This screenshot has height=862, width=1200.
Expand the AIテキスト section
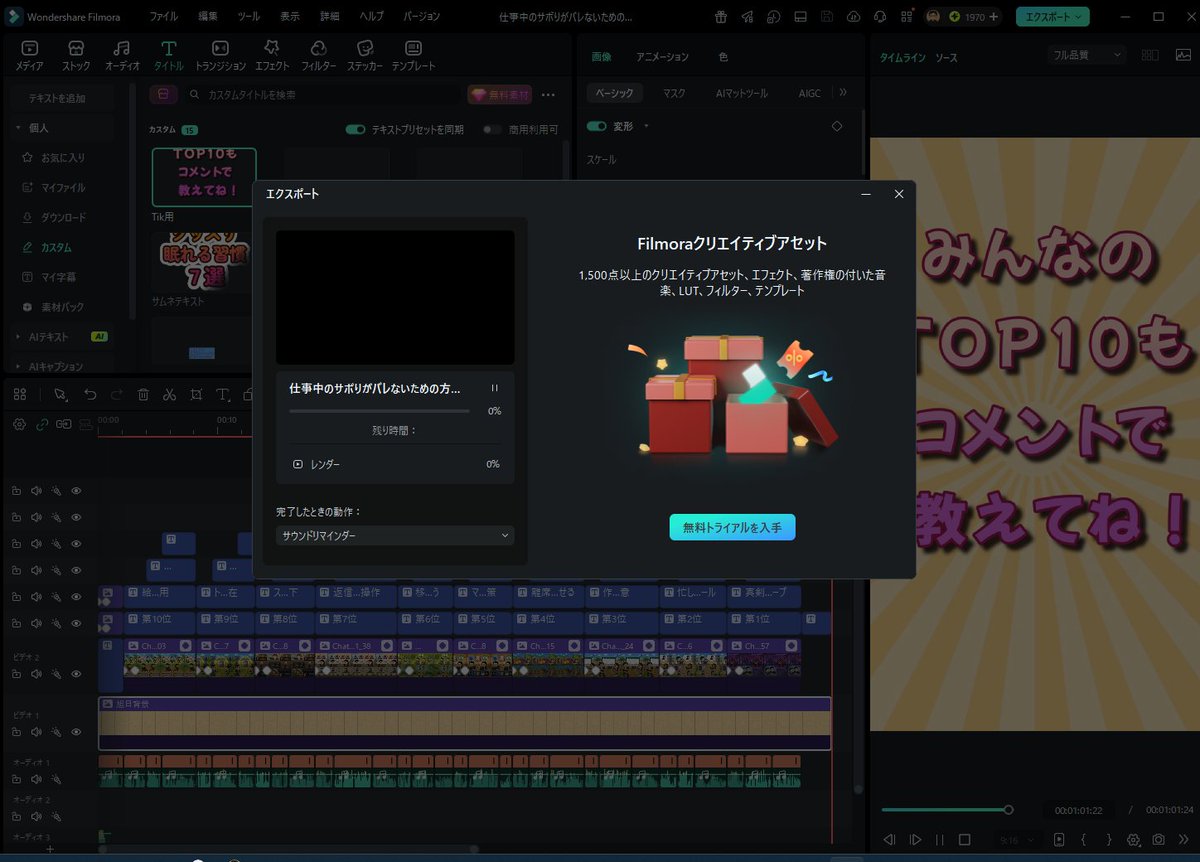tap(18, 337)
